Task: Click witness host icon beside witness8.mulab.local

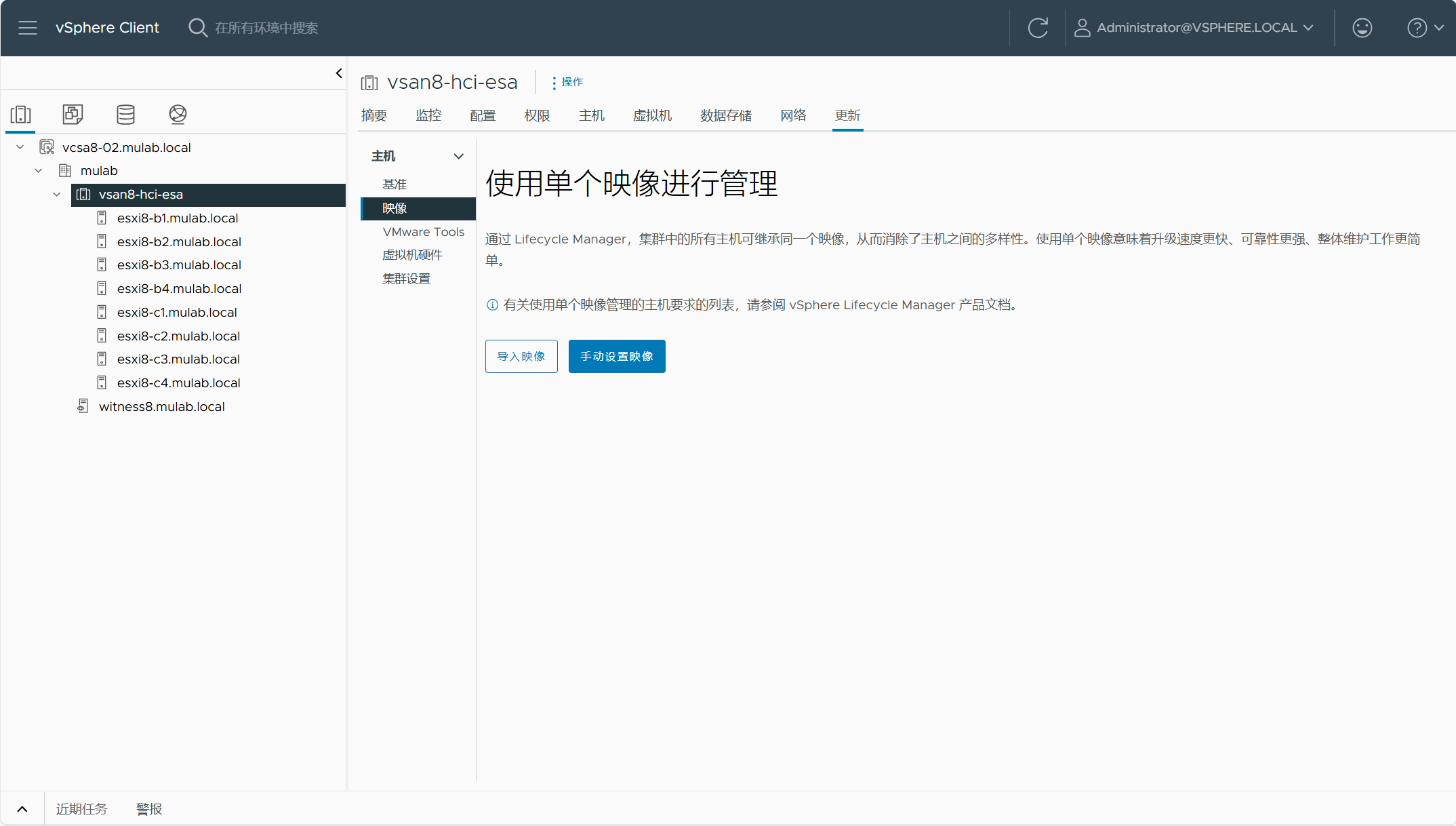Action: (83, 406)
